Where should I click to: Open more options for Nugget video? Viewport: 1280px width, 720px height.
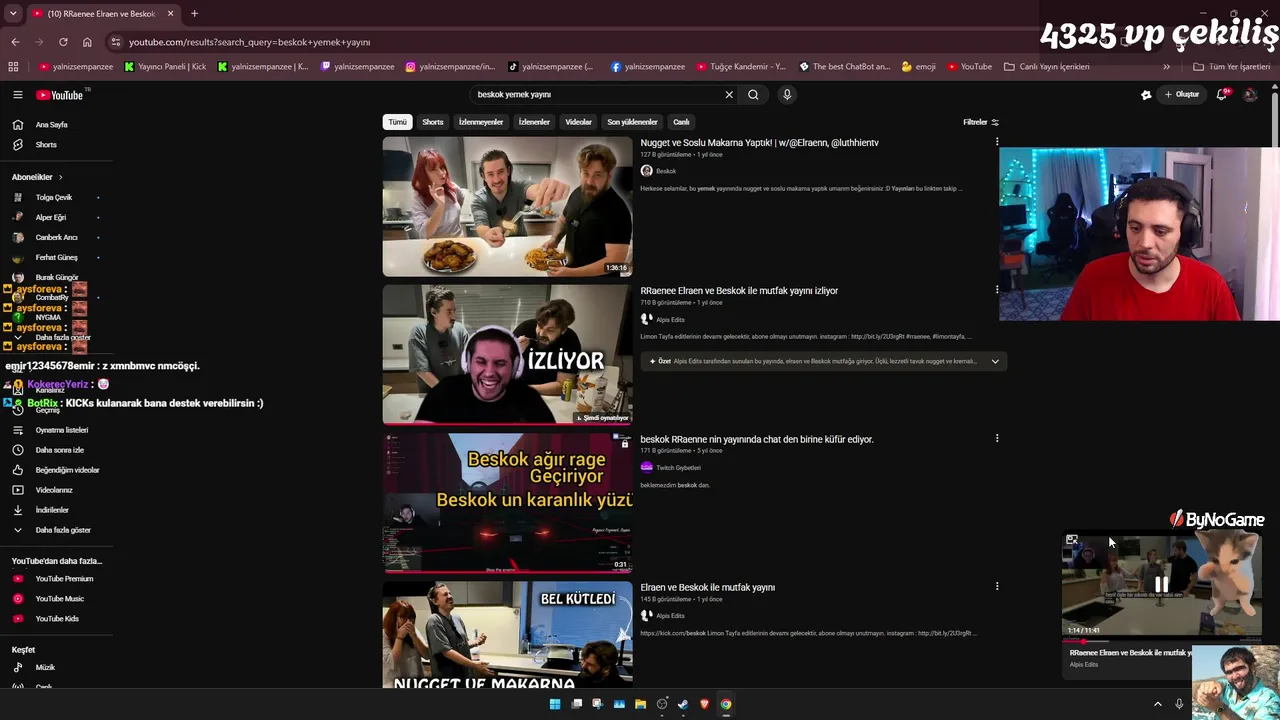[997, 142]
